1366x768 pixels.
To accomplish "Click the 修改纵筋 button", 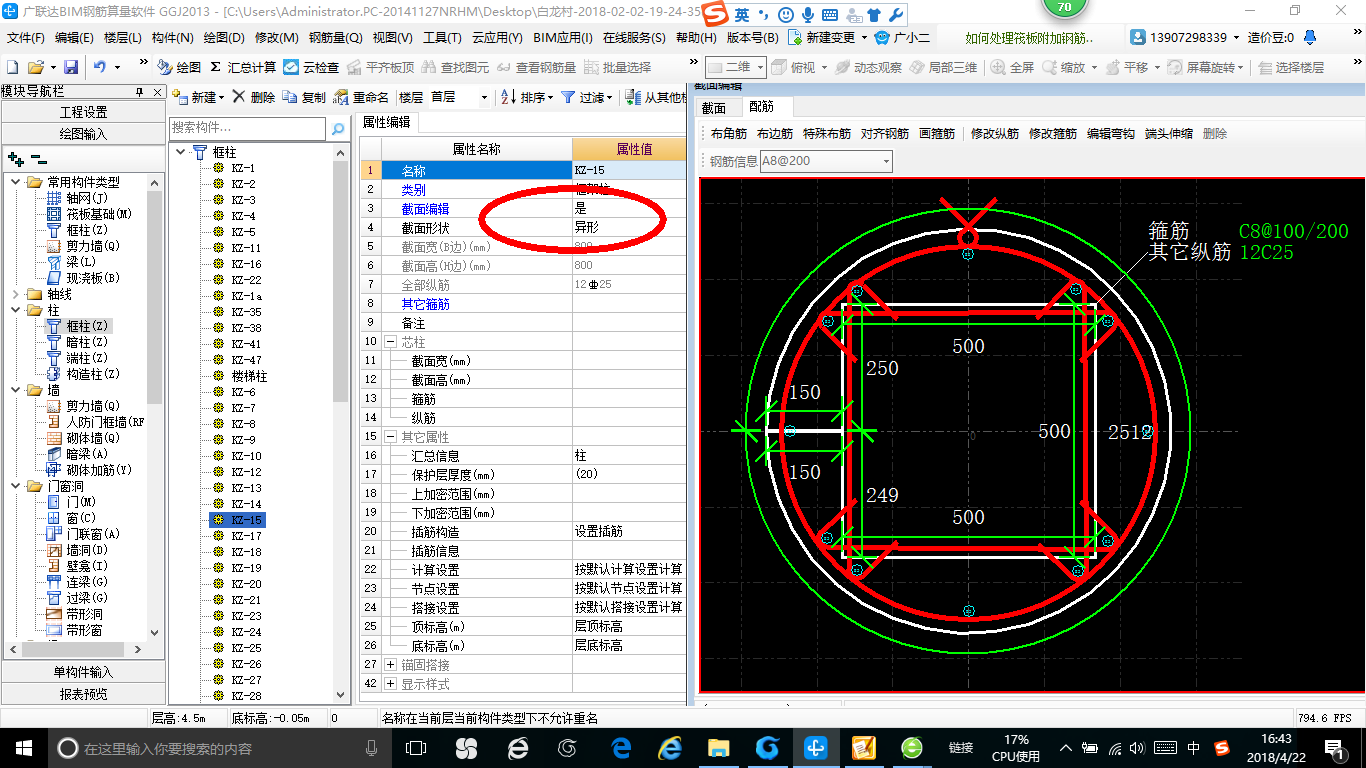I will click(995, 133).
